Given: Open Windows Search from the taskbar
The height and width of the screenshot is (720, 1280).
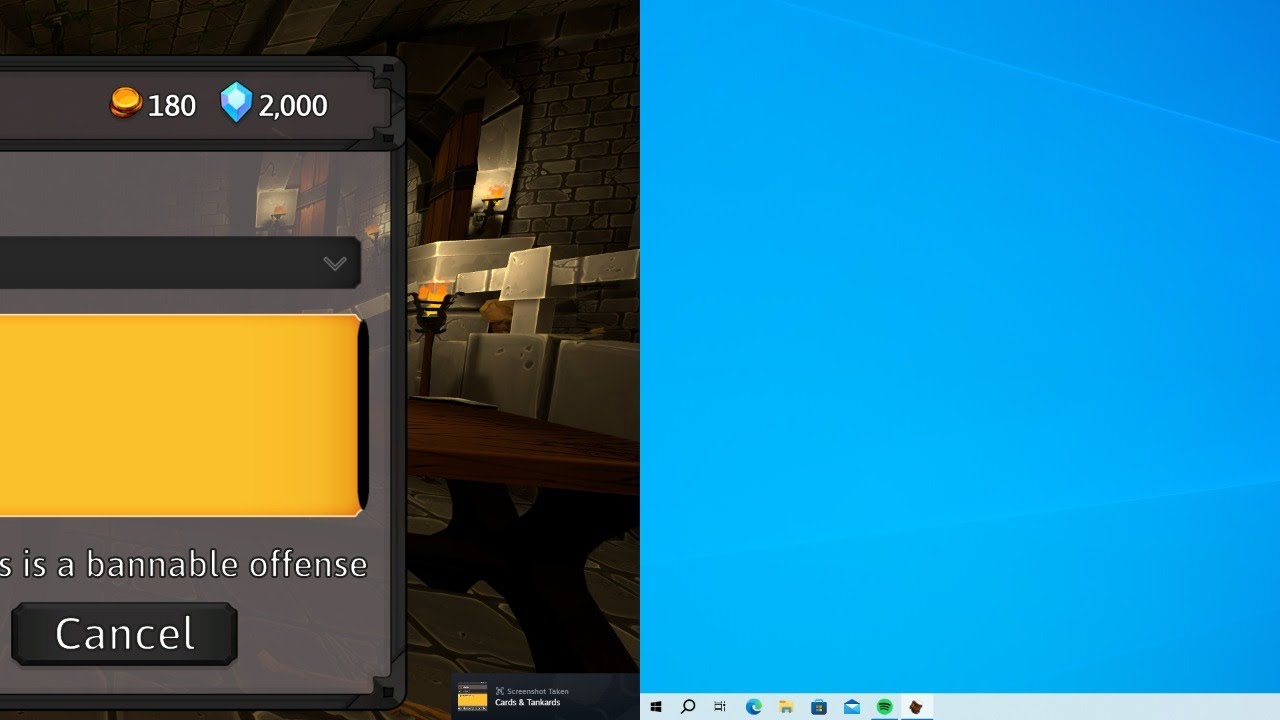Looking at the screenshot, I should [x=688, y=707].
